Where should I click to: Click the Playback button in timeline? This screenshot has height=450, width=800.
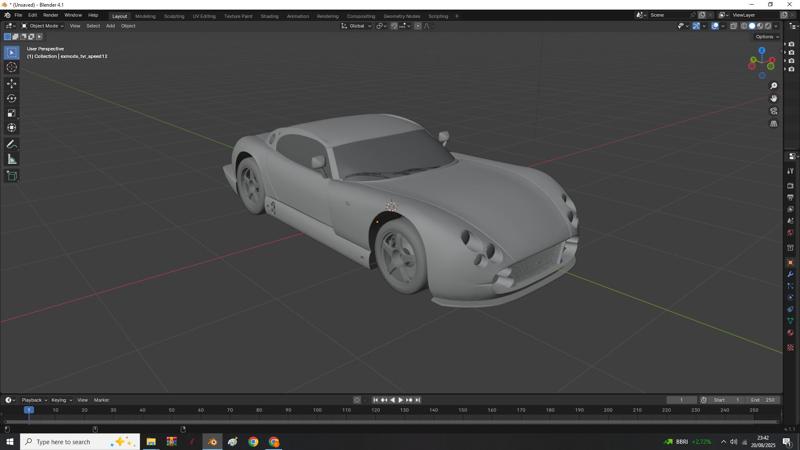click(33, 400)
